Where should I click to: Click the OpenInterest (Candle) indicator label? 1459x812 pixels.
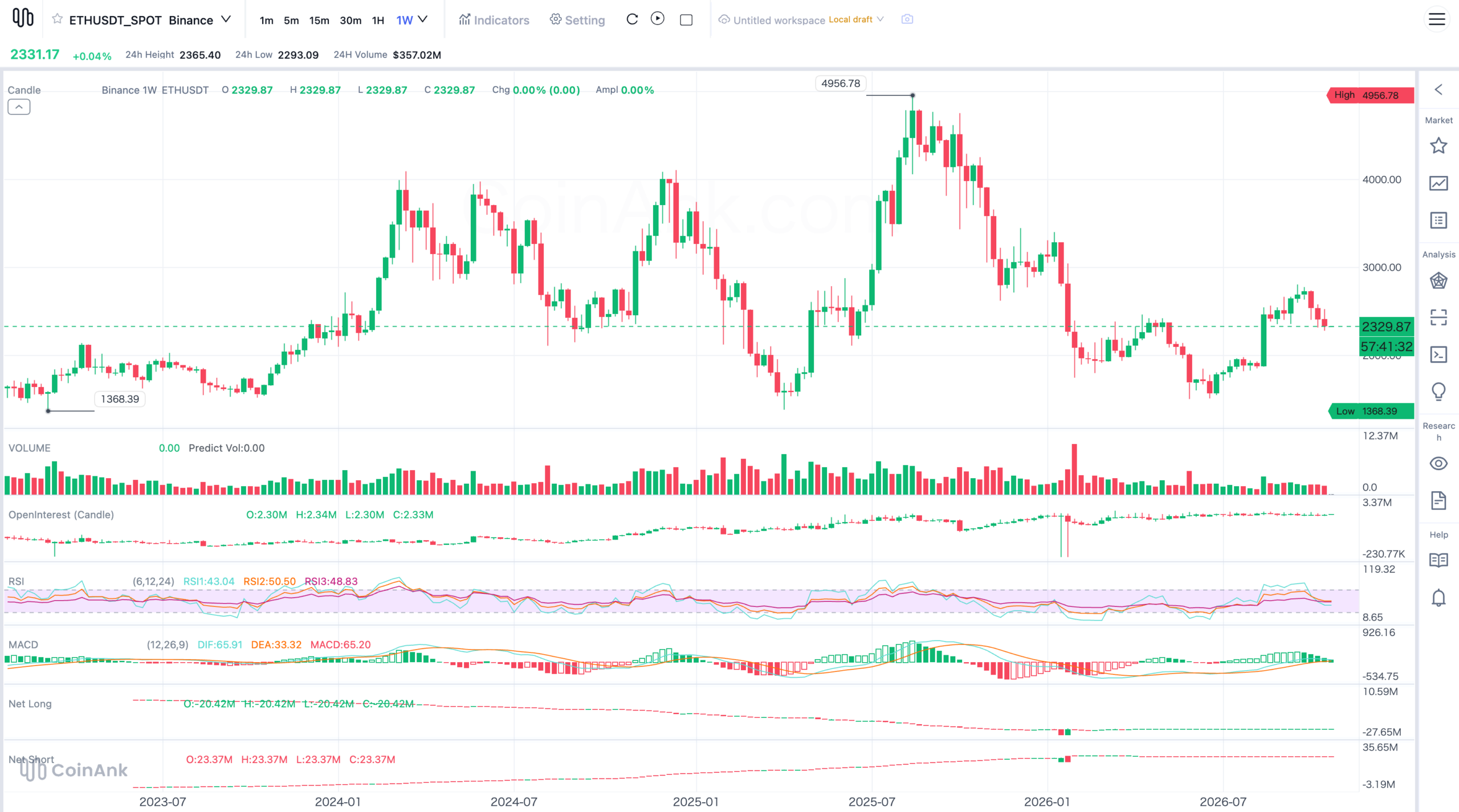[x=61, y=515]
